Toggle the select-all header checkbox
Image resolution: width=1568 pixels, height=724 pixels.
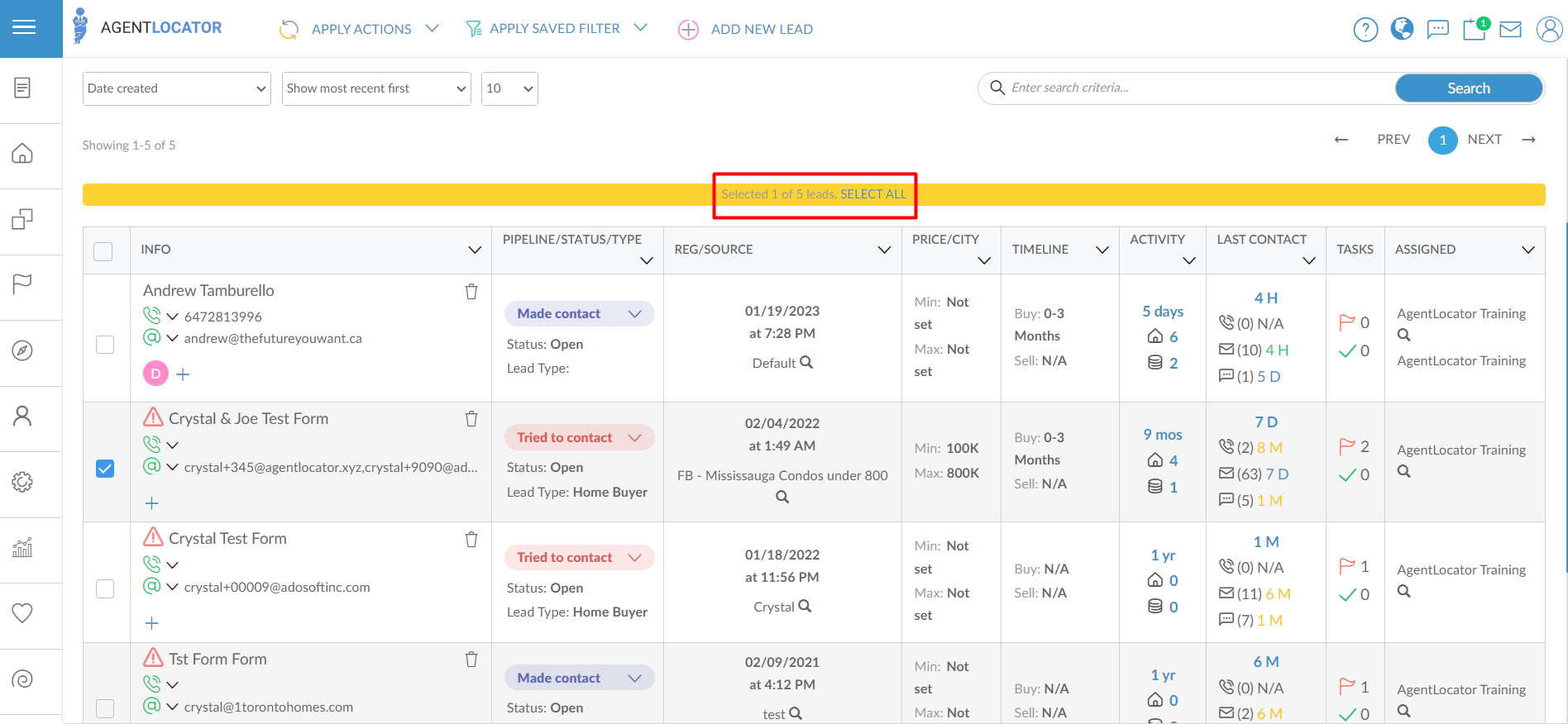pyautogui.click(x=103, y=251)
